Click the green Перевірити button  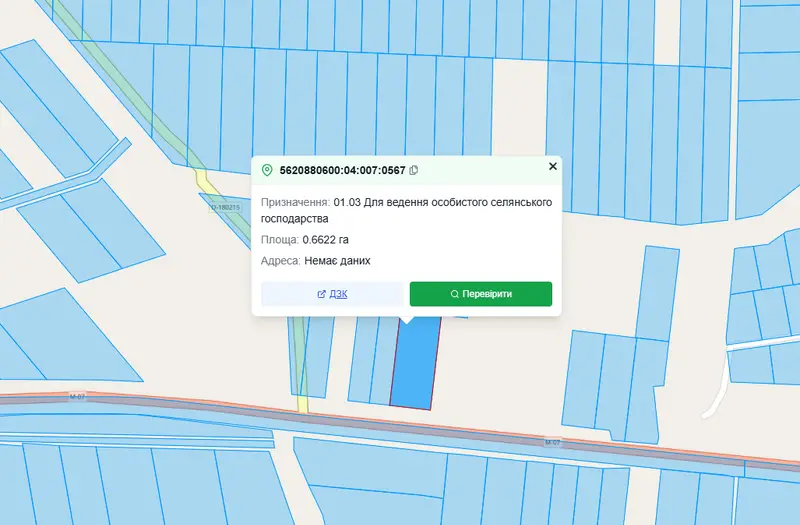[481, 294]
